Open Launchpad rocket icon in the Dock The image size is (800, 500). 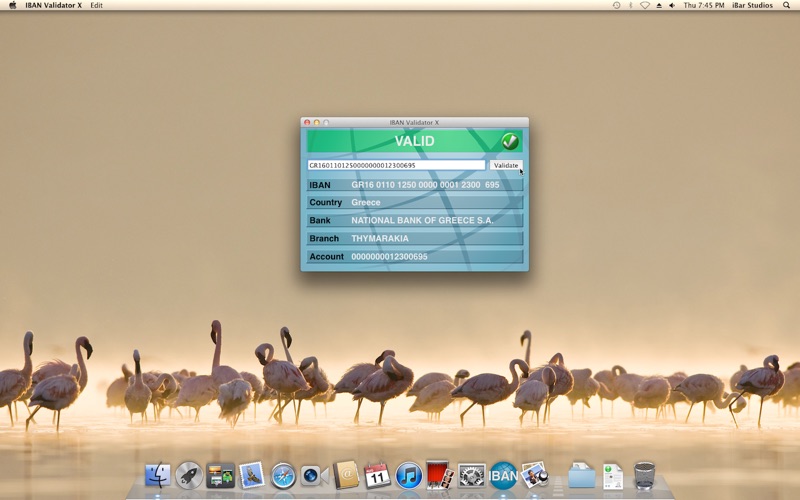click(x=188, y=476)
